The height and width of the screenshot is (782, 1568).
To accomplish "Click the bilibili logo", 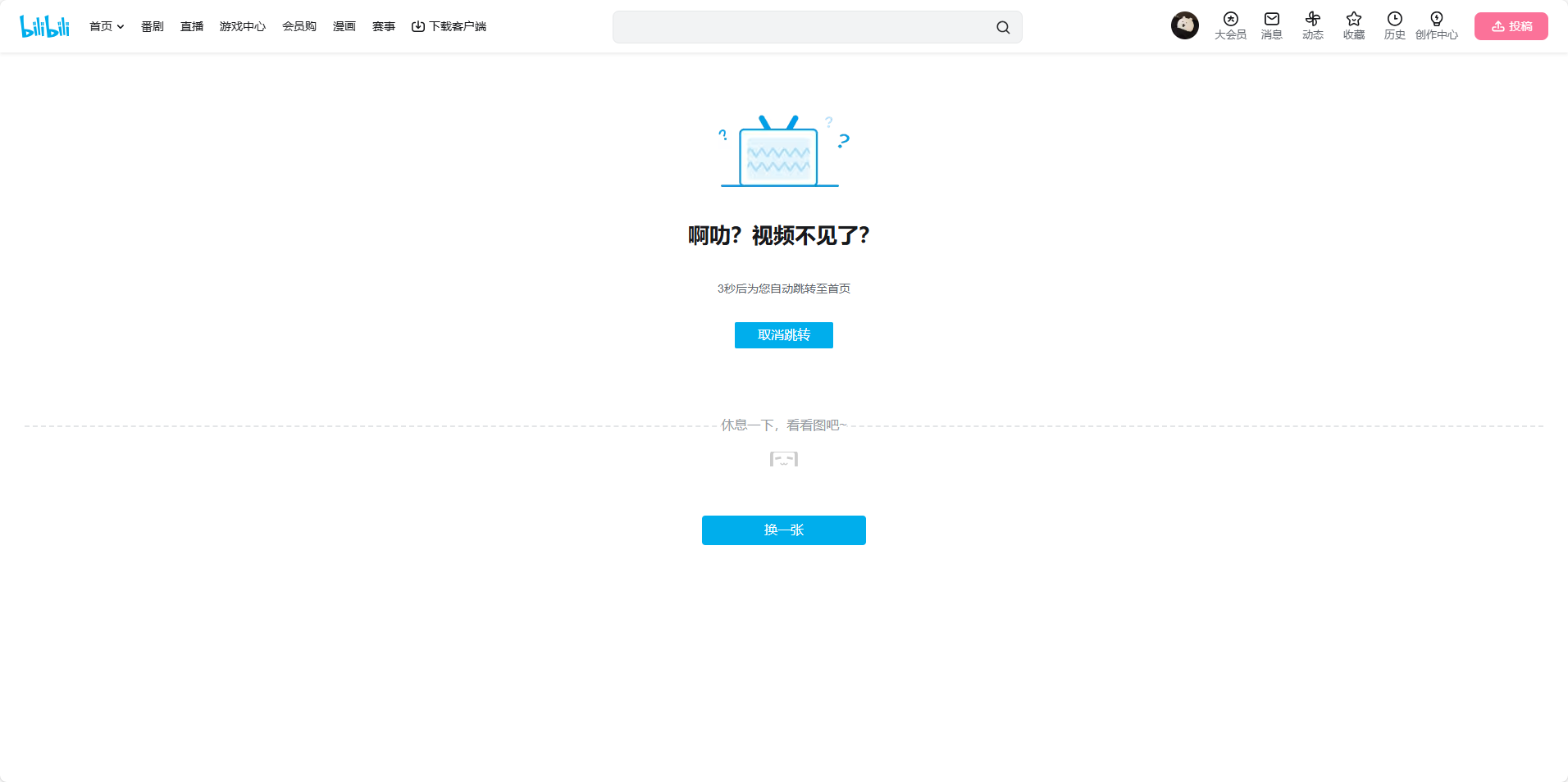I will tap(44, 26).
